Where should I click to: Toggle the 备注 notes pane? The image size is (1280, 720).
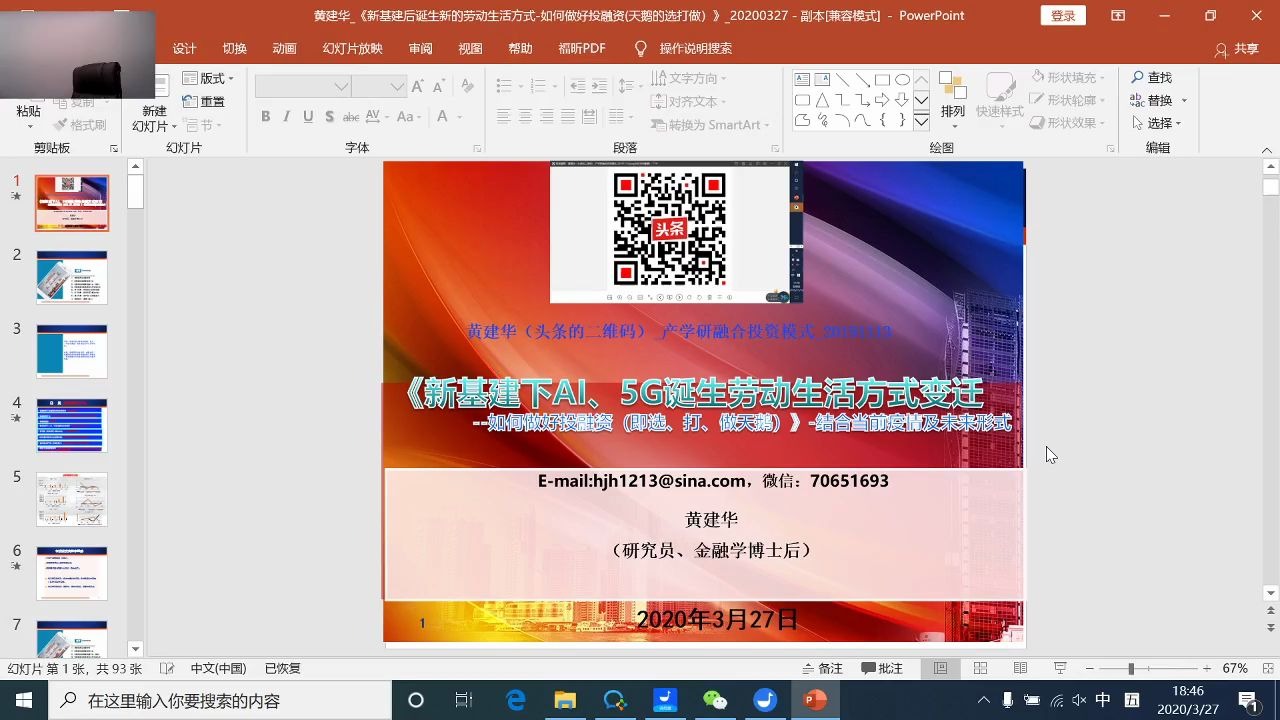pyautogui.click(x=822, y=668)
